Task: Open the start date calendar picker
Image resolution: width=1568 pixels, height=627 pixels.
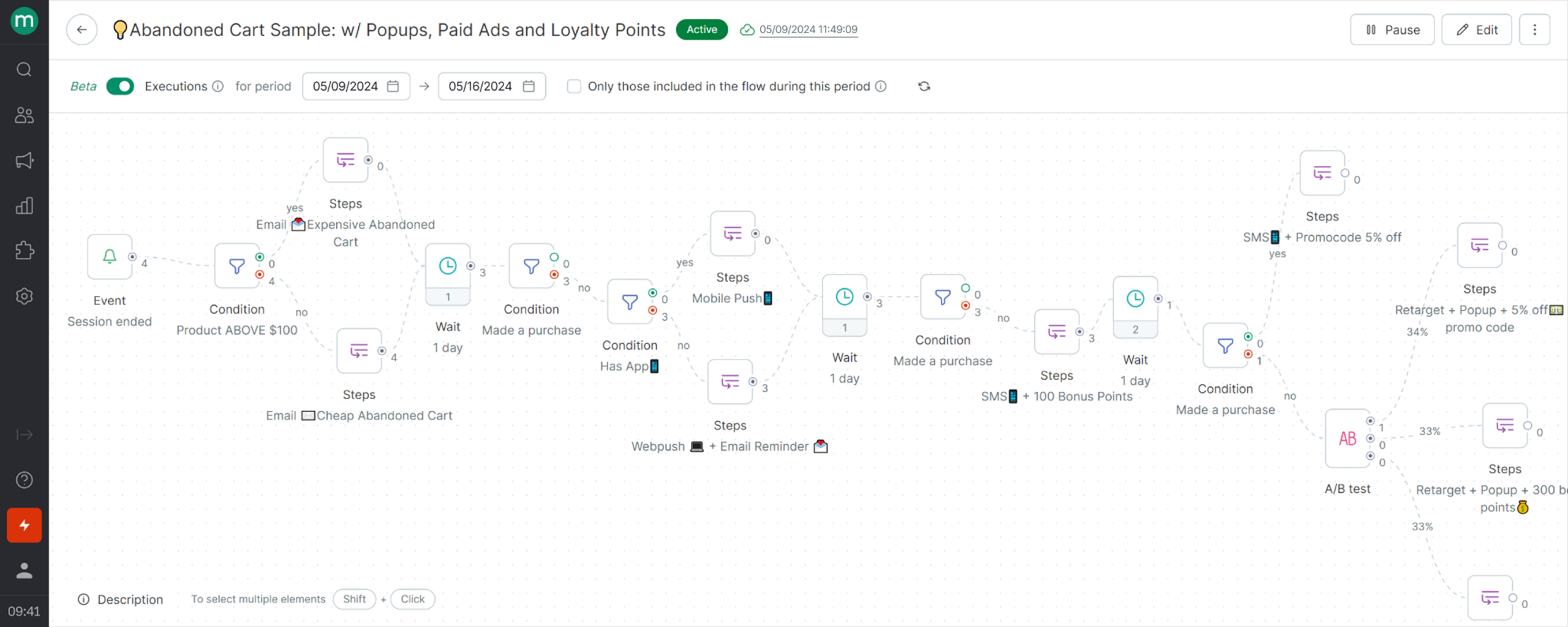Action: [393, 86]
